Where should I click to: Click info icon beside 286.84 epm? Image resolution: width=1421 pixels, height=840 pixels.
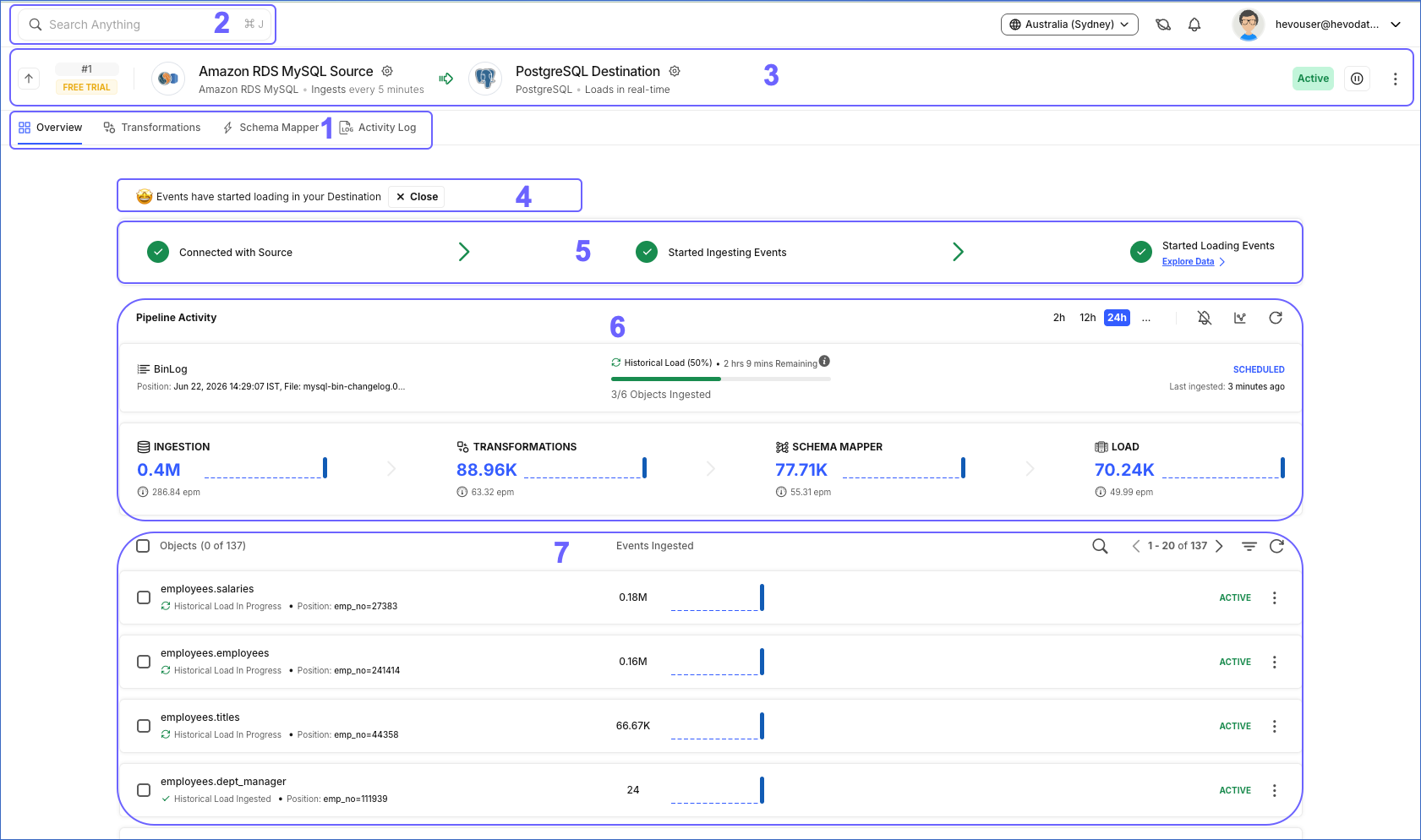click(x=143, y=492)
